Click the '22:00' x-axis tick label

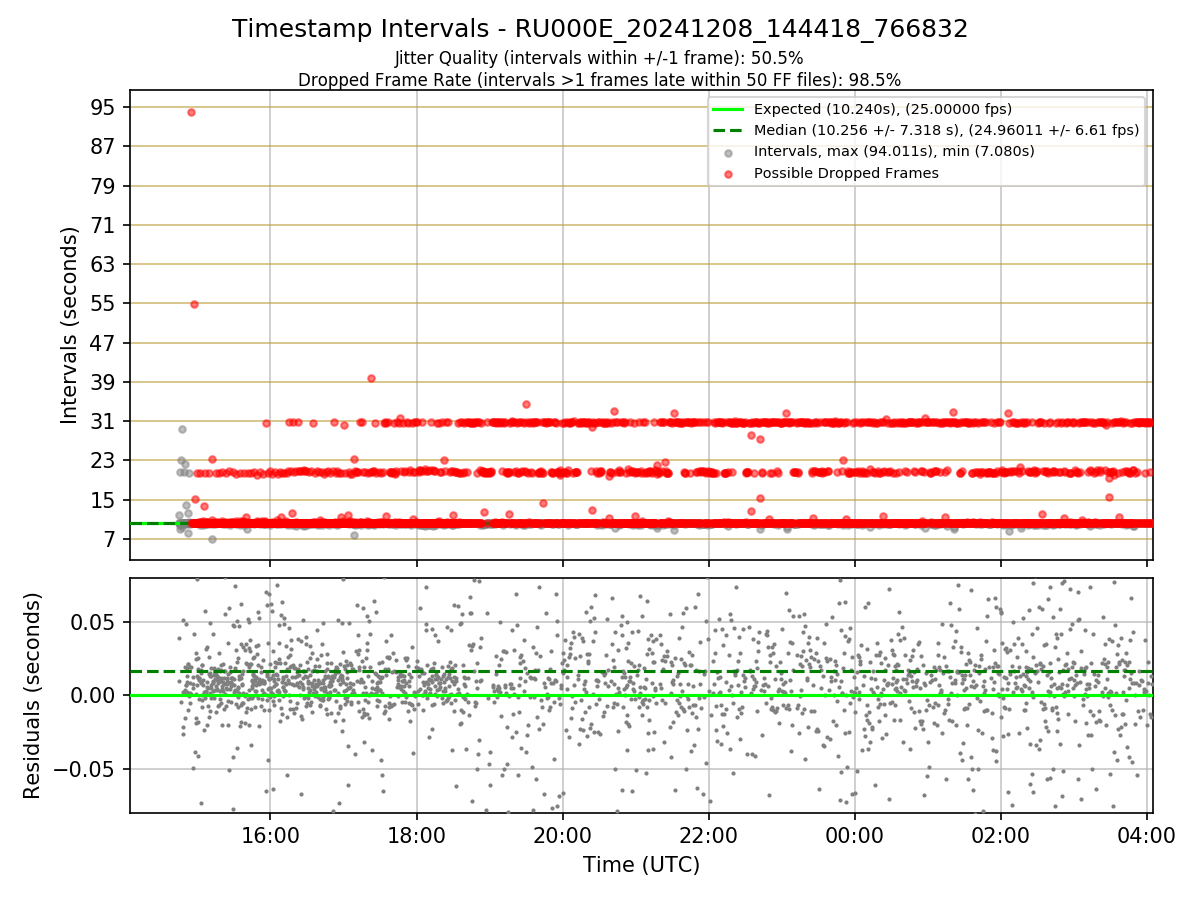pos(709,834)
